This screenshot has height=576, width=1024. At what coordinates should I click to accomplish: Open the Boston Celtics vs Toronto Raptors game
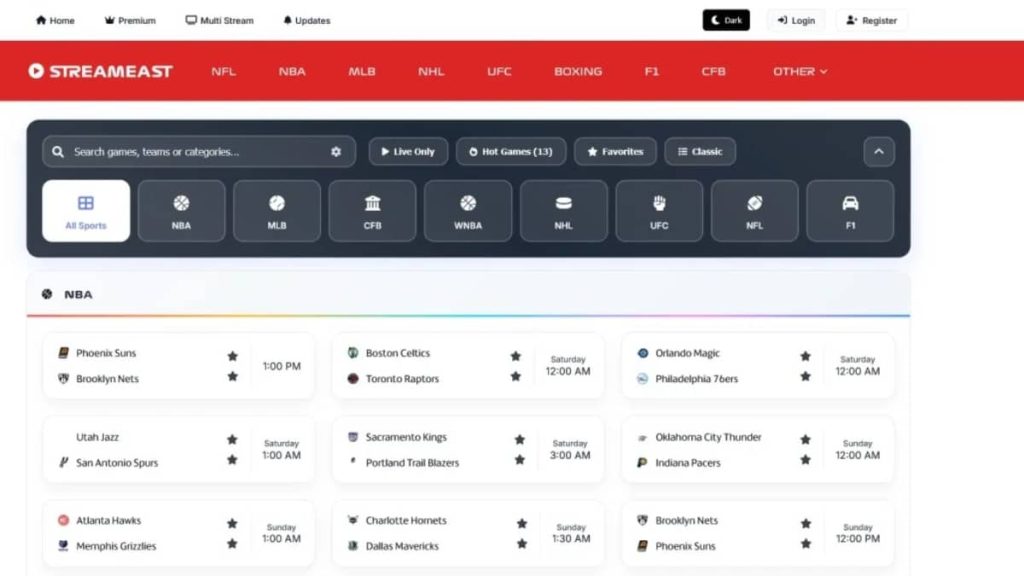pos(468,366)
